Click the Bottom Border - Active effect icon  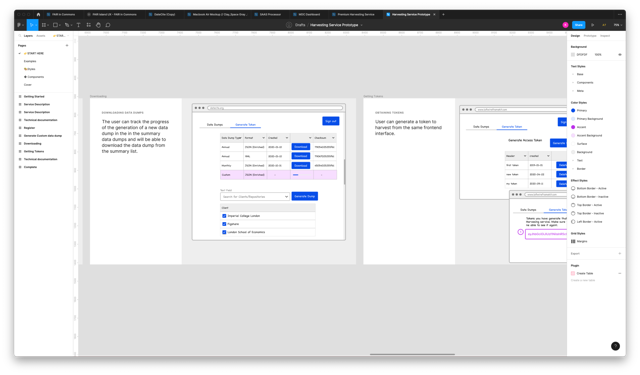tap(573, 189)
